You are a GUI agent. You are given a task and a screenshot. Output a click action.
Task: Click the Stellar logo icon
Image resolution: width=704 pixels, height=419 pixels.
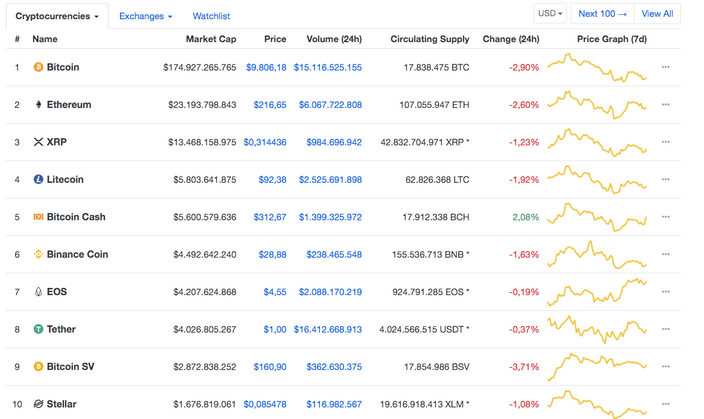click(38, 404)
